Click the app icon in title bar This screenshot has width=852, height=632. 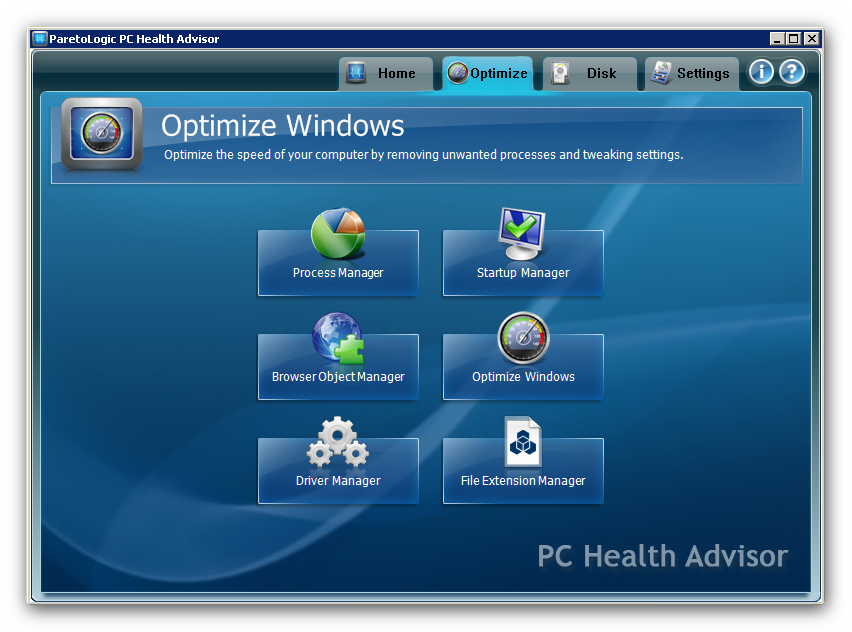(x=40, y=39)
